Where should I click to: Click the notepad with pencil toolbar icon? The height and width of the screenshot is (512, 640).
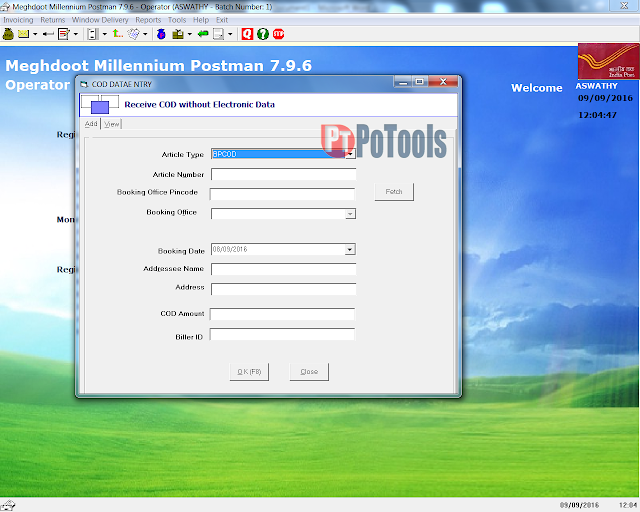[64, 34]
